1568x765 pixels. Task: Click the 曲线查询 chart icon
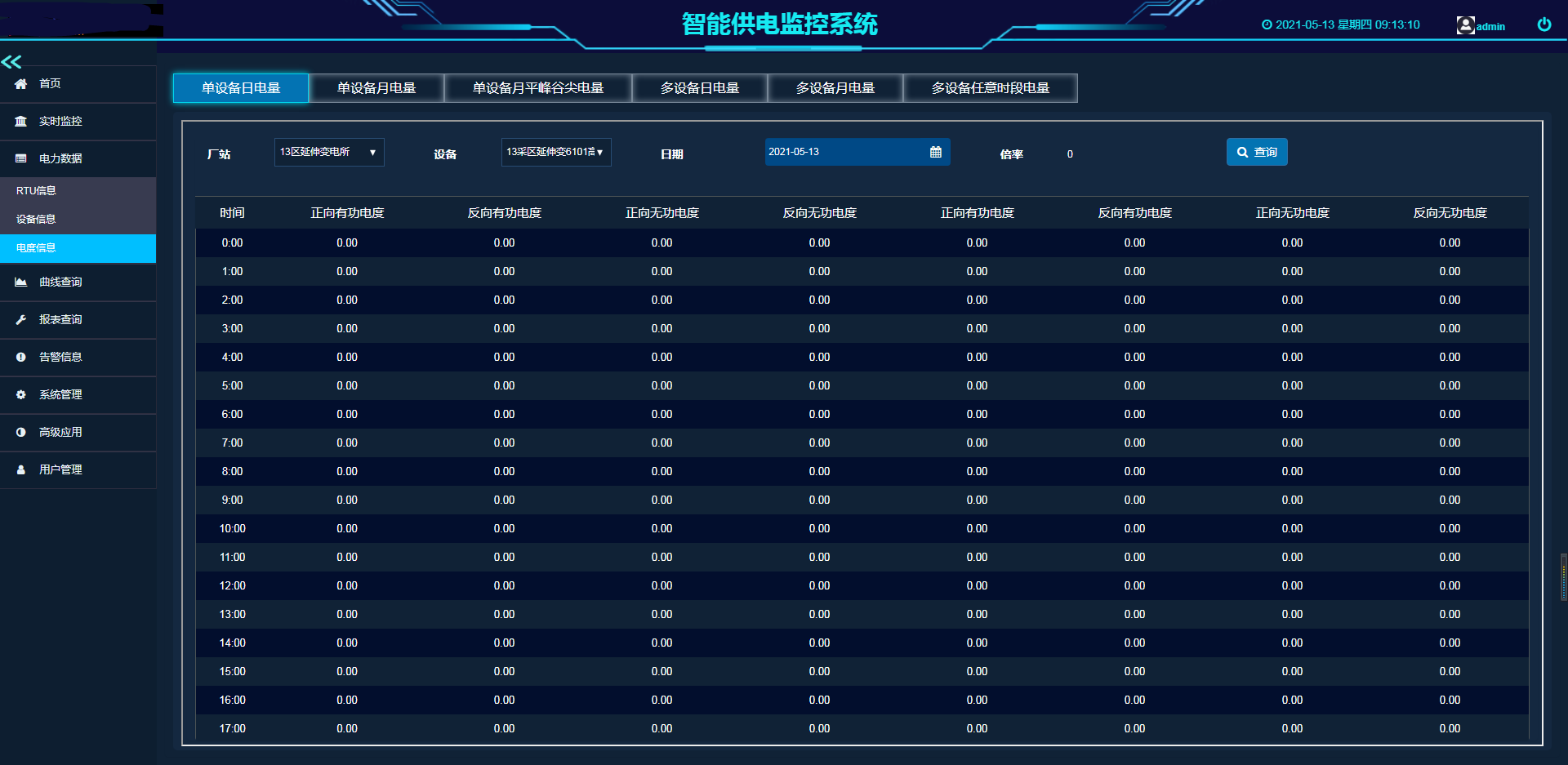pos(21,282)
